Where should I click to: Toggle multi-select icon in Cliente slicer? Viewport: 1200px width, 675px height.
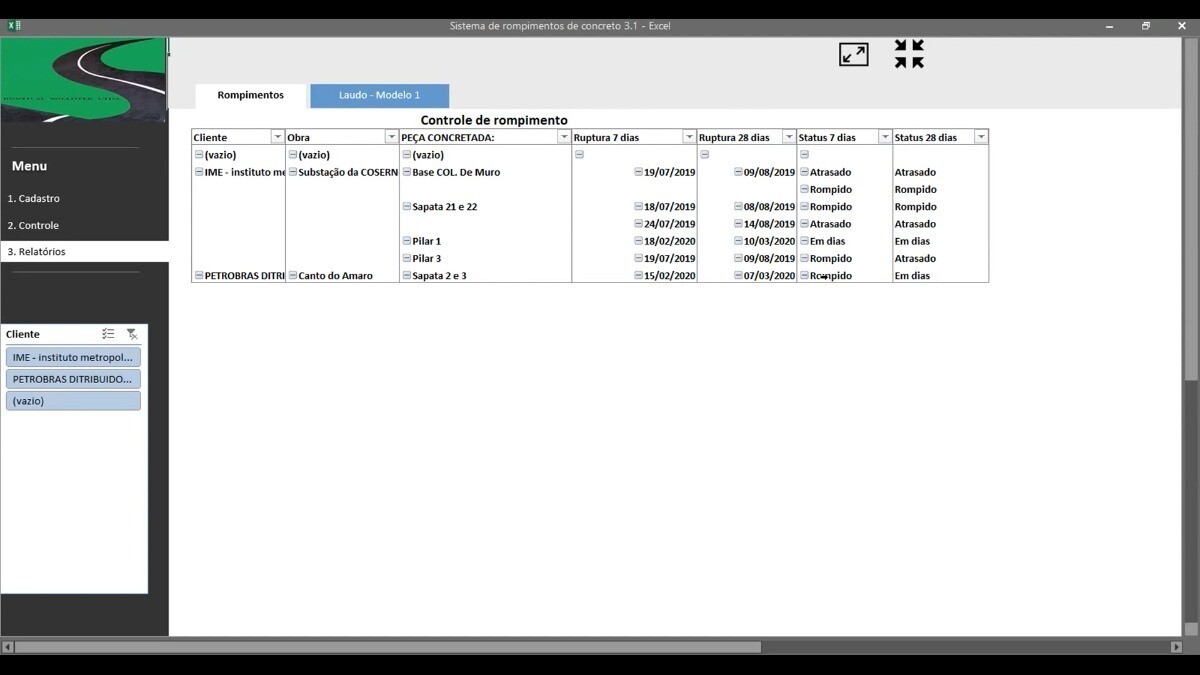coord(108,334)
